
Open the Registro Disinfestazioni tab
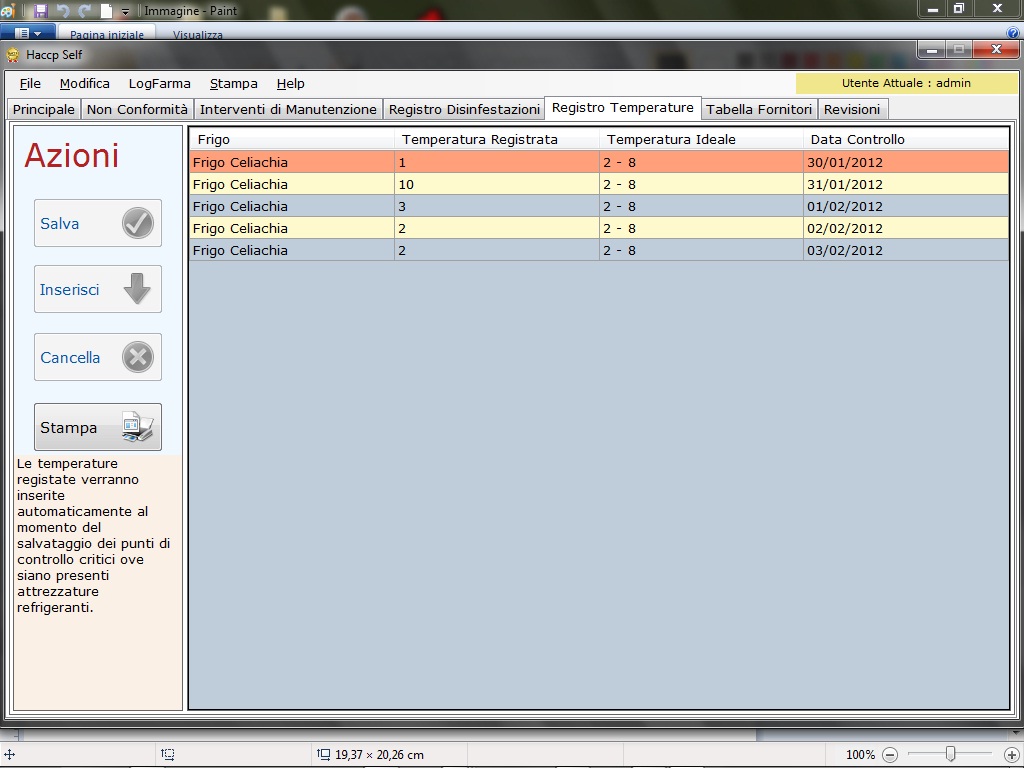pyautogui.click(x=464, y=109)
